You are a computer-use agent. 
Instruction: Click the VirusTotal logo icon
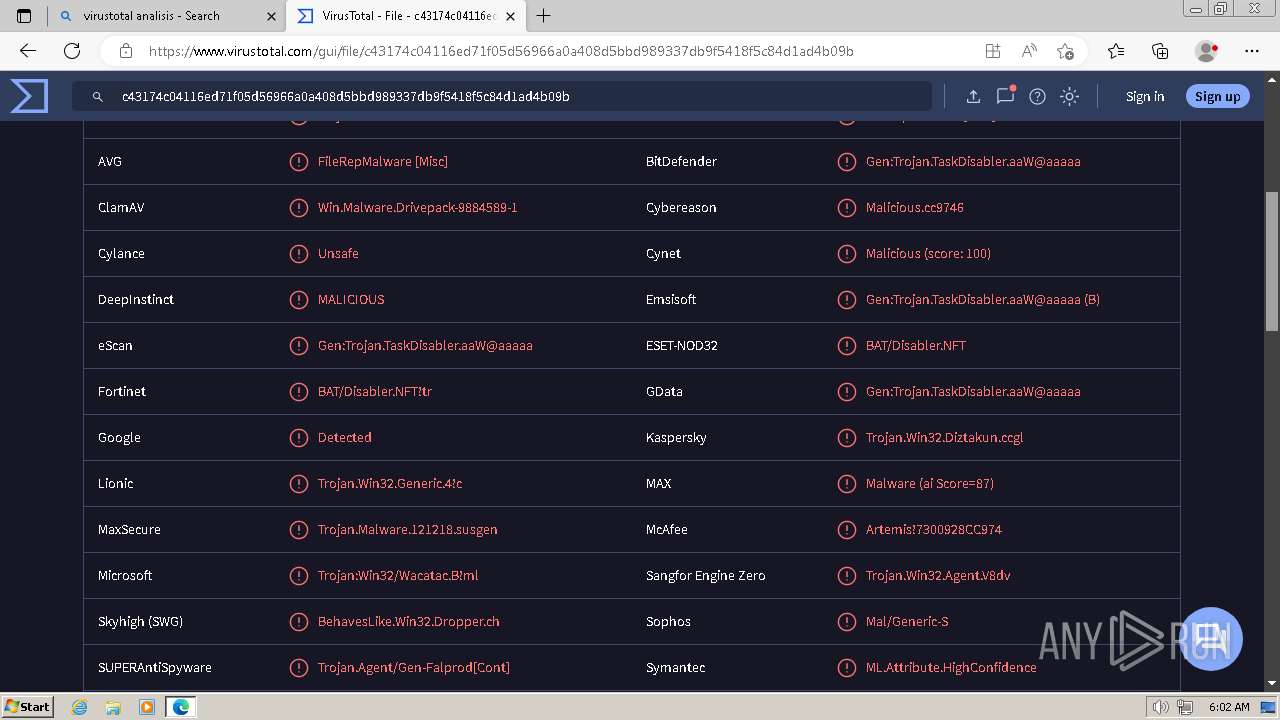29,96
